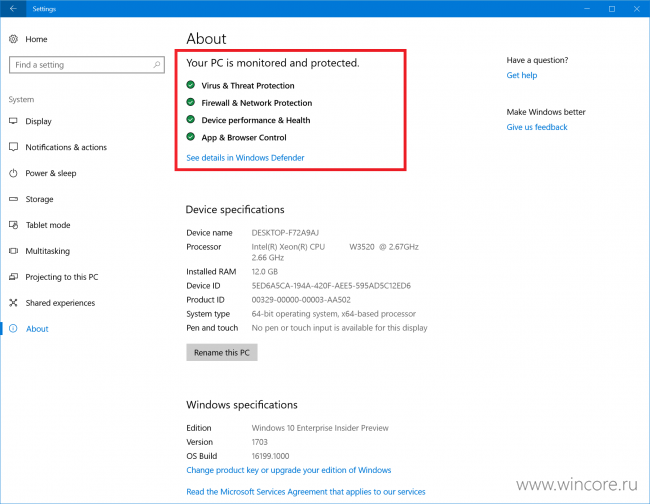Focus the Find a setting search box
Viewport: 650px width, 504px height.
(87, 65)
